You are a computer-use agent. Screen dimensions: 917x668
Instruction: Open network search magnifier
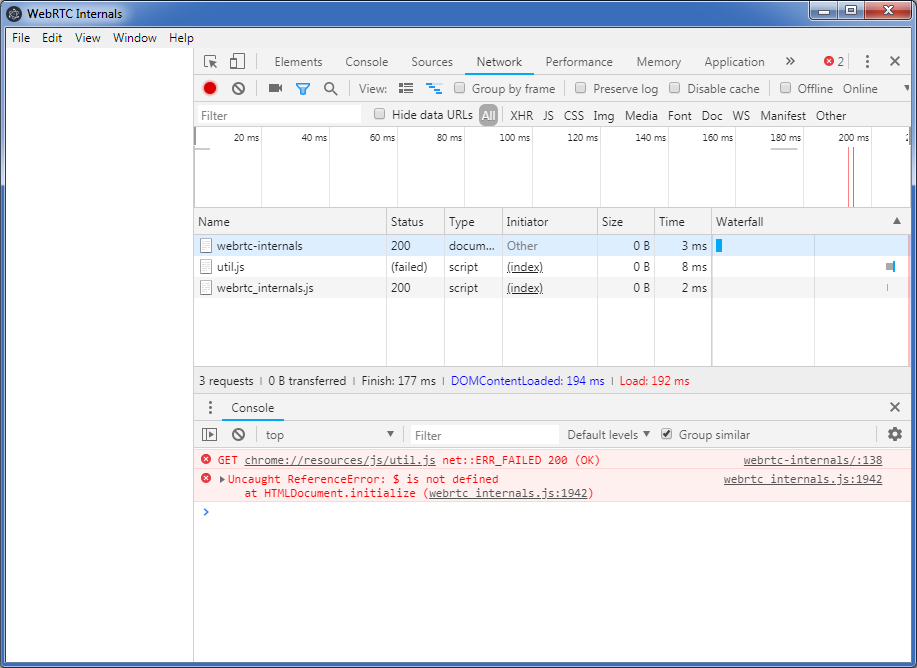(x=330, y=89)
